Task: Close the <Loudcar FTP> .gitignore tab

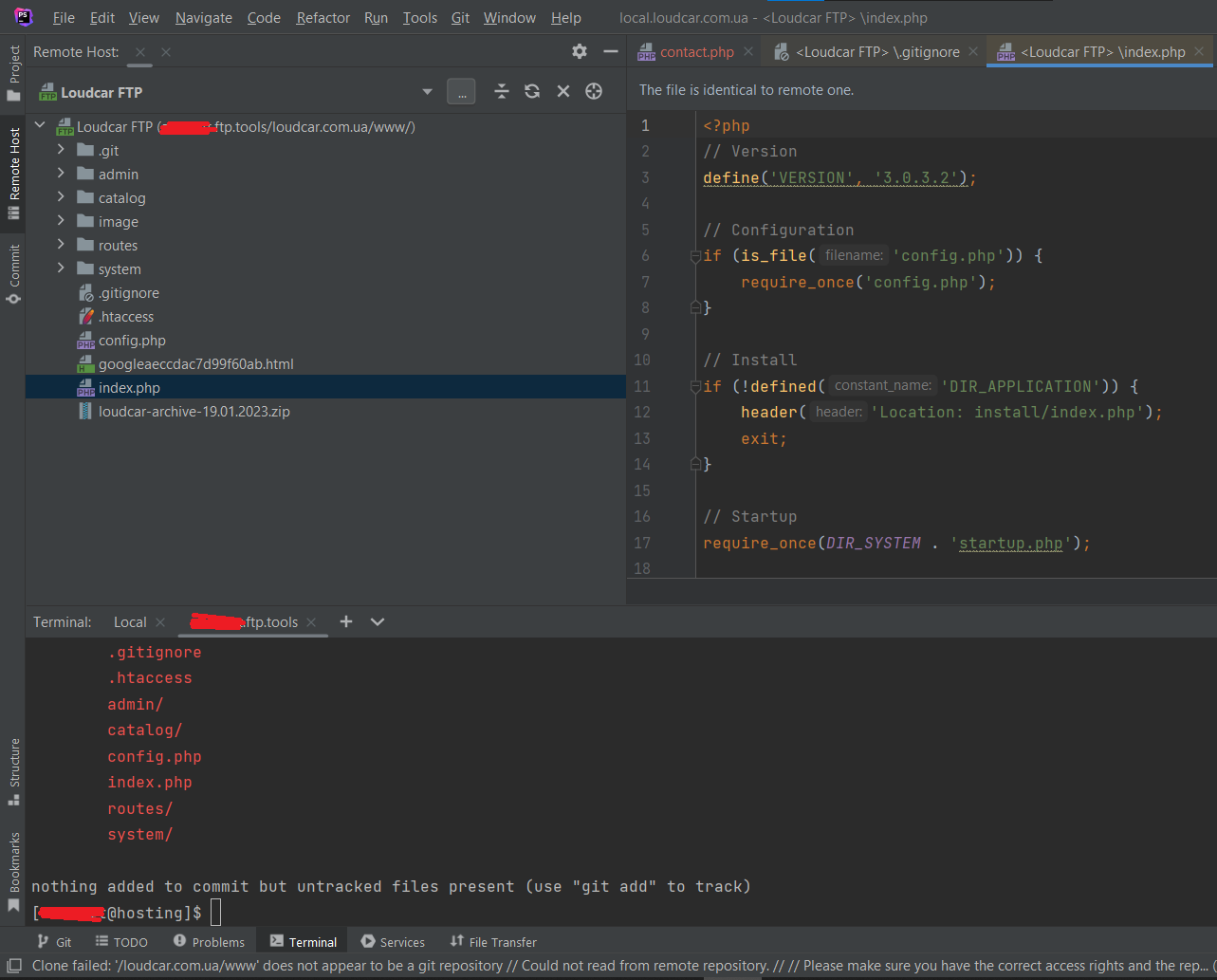Action: coord(973,52)
